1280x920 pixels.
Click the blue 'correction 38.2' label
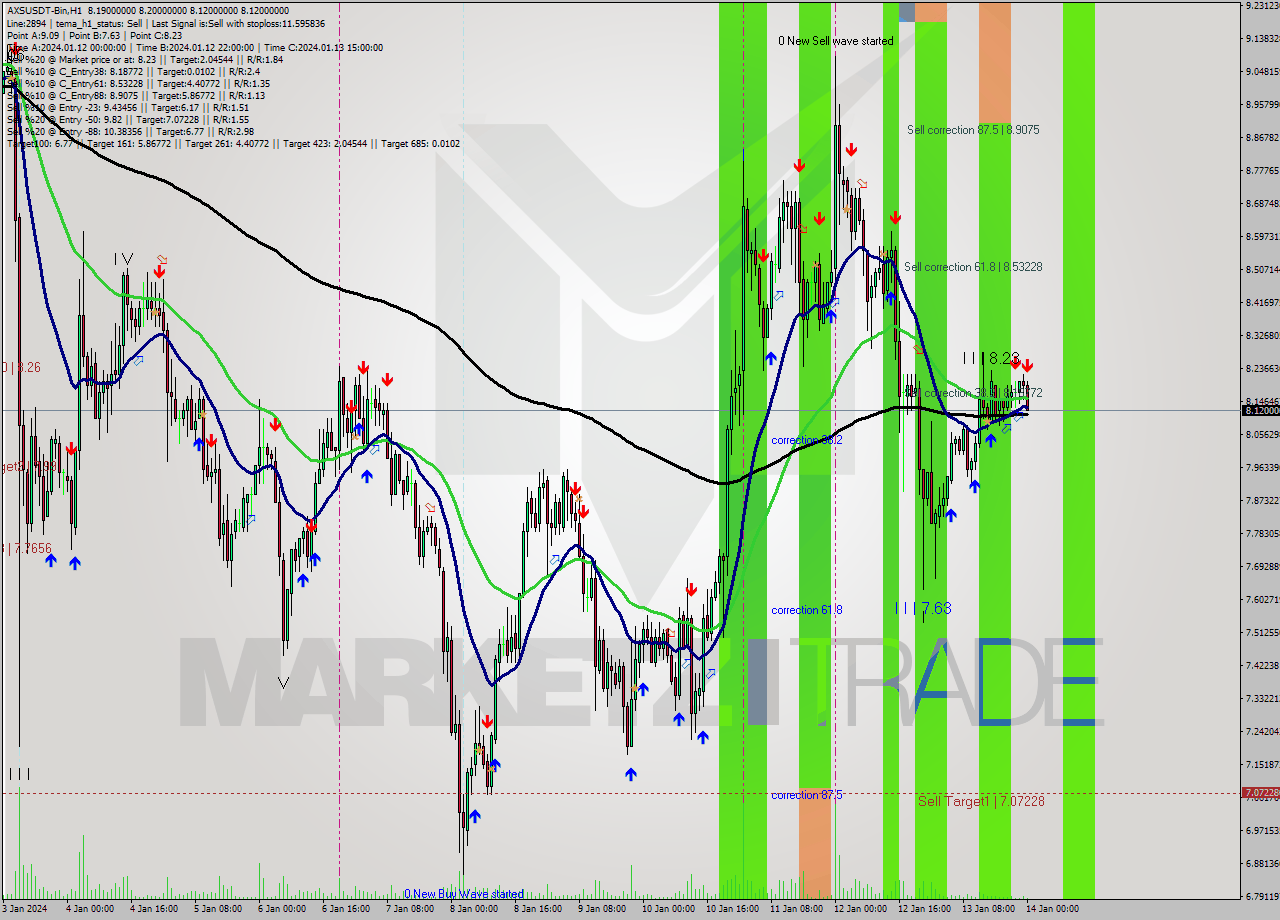pos(806,440)
